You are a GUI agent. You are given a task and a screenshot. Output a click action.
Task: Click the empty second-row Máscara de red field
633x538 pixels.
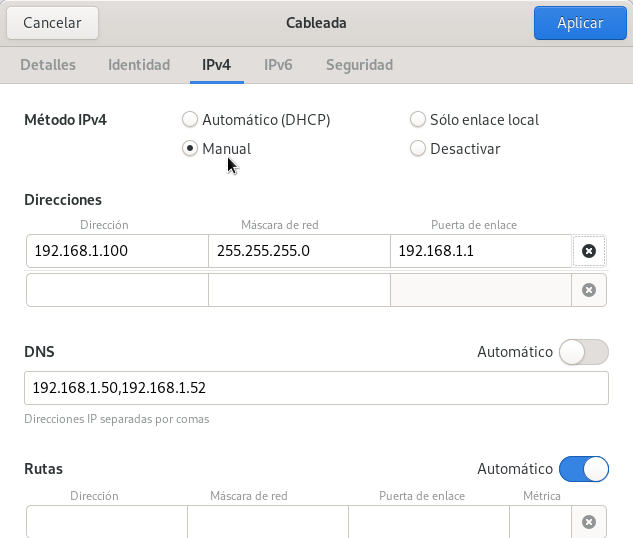299,290
